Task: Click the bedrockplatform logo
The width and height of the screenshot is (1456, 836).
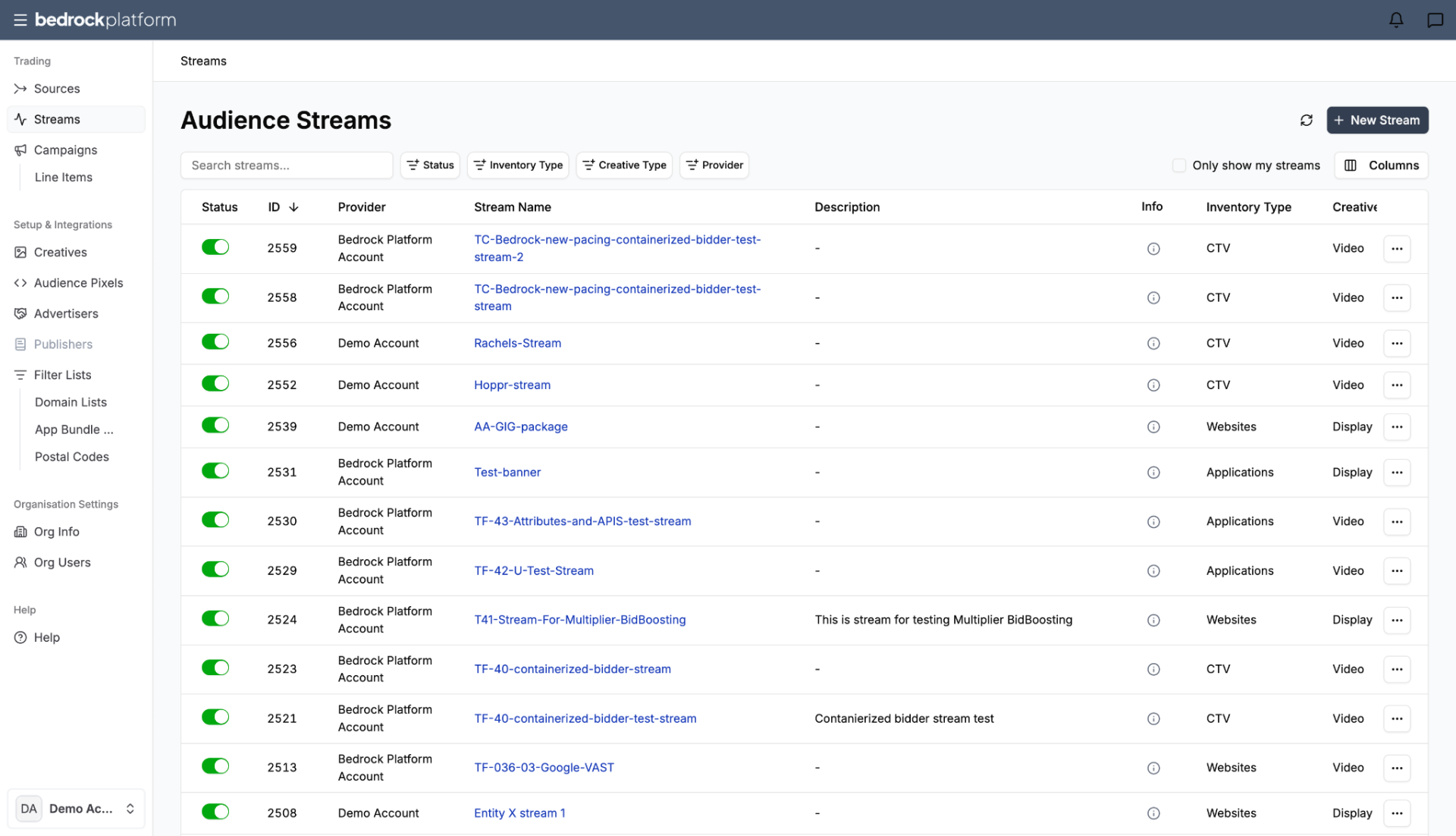Action: (105, 20)
